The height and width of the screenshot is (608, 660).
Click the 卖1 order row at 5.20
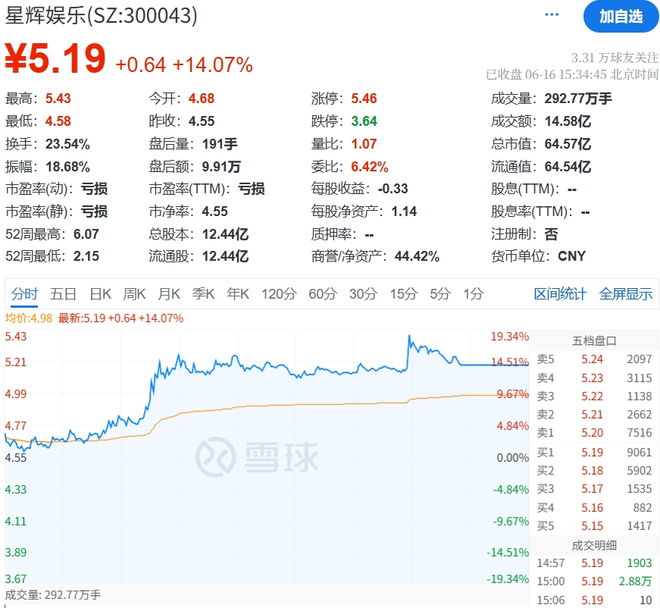click(594, 432)
